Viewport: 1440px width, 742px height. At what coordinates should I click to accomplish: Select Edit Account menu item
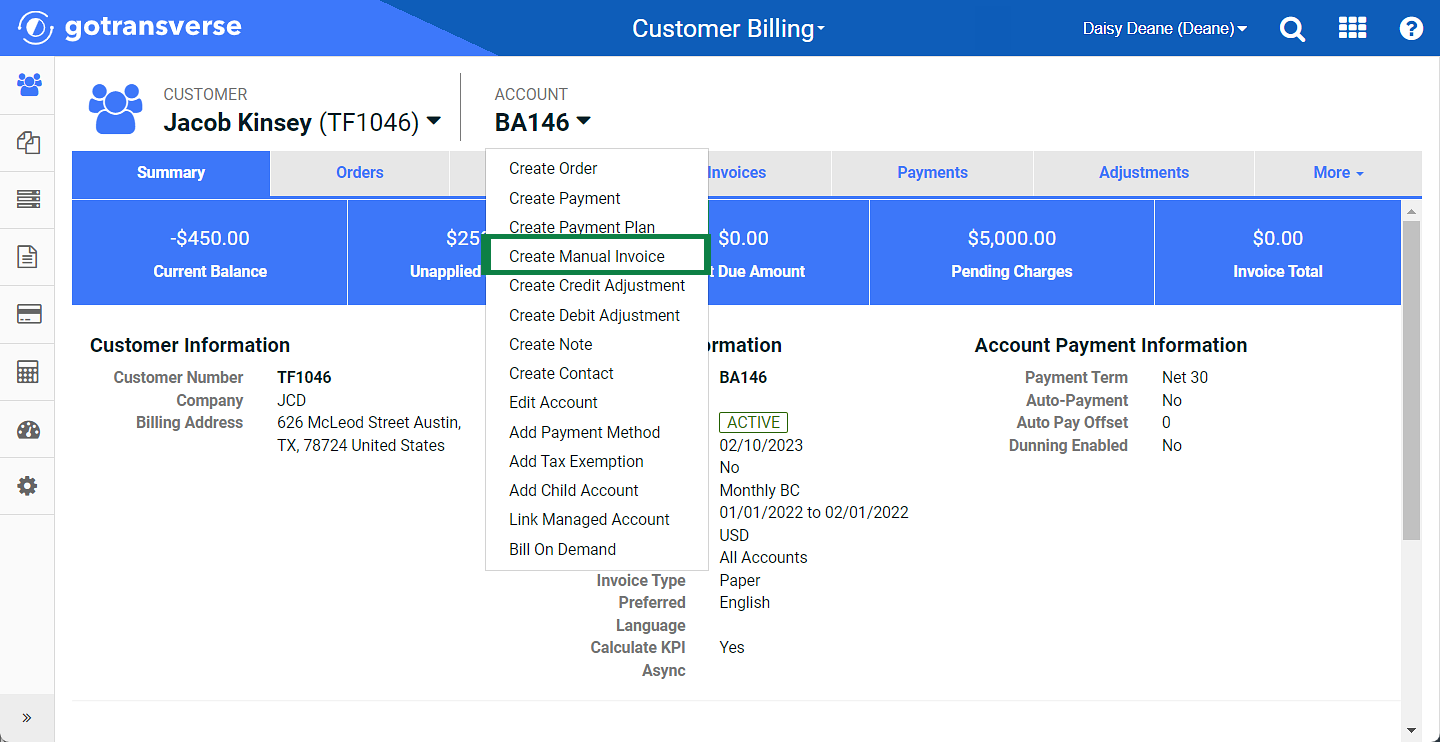coord(596,402)
